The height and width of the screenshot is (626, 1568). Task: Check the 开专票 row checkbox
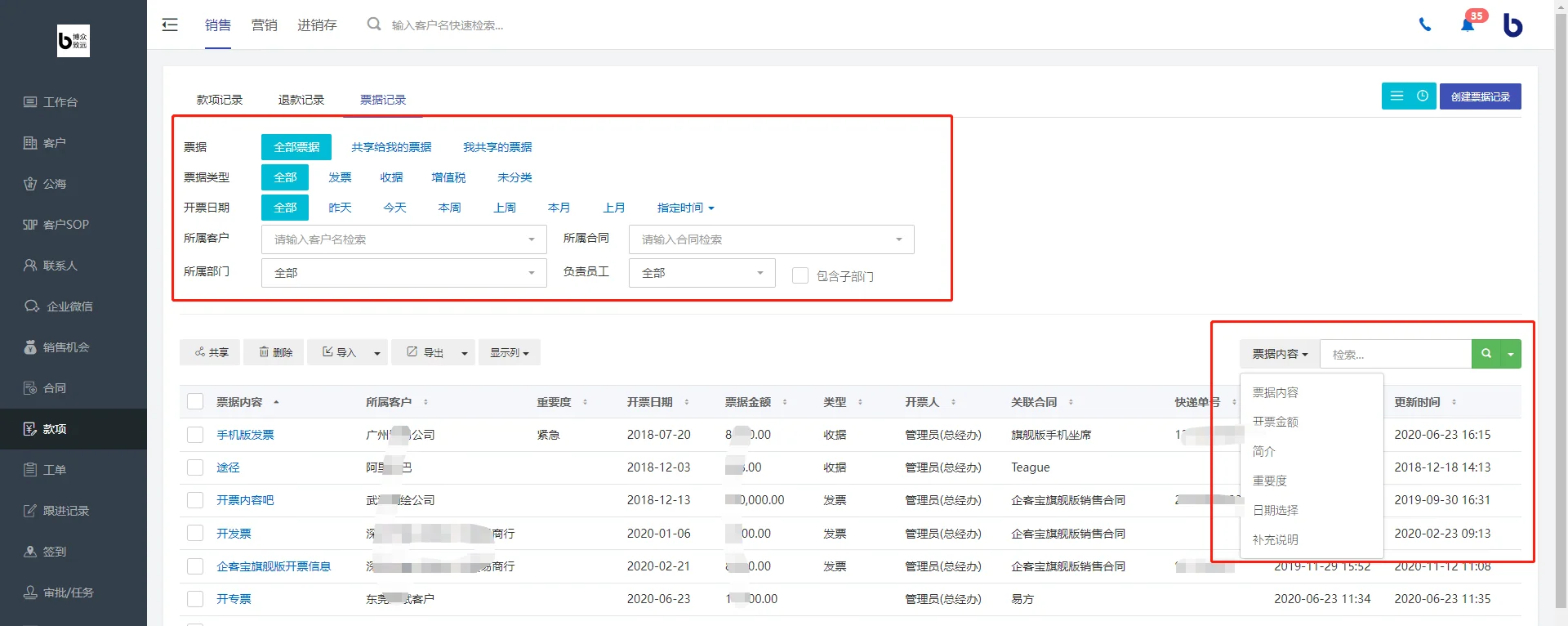[195, 599]
